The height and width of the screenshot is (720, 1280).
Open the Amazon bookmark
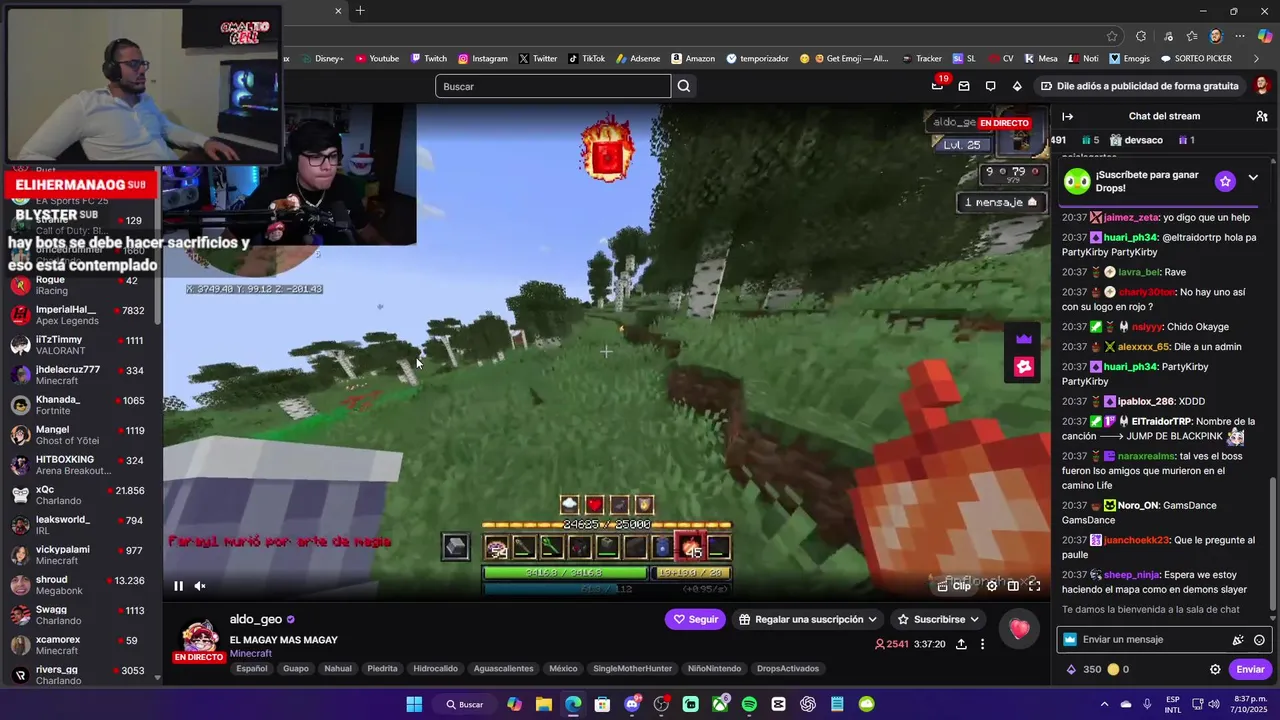point(693,58)
